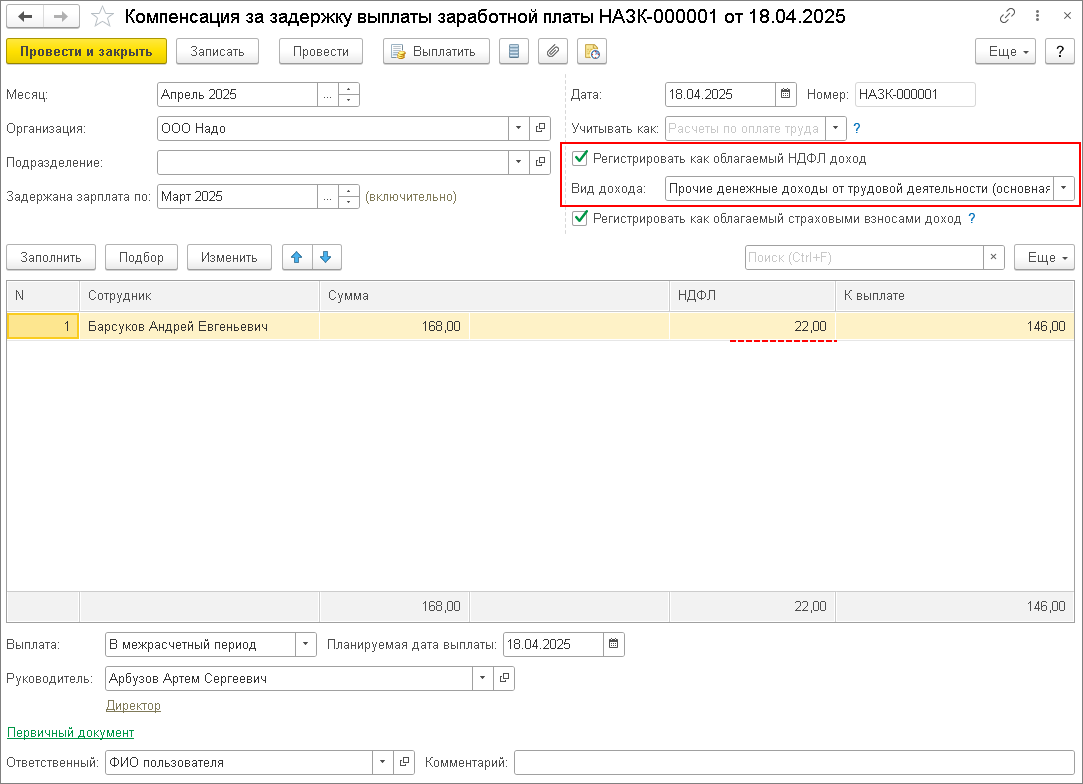Screen dimensions: 1083x784
Task: Toggle Регистрировать как облагаемый НДФЛ доход
Action: click(580, 158)
